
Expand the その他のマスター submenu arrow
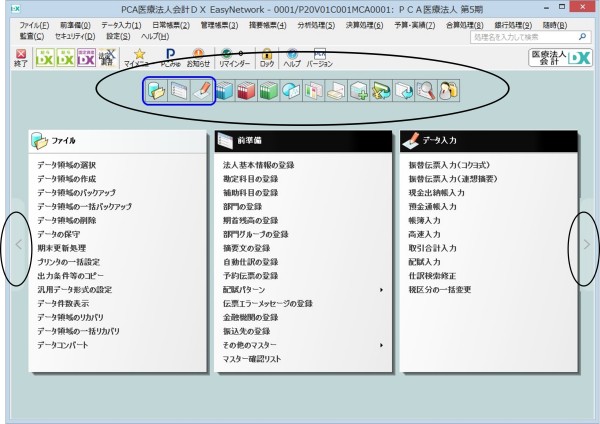[381, 345]
